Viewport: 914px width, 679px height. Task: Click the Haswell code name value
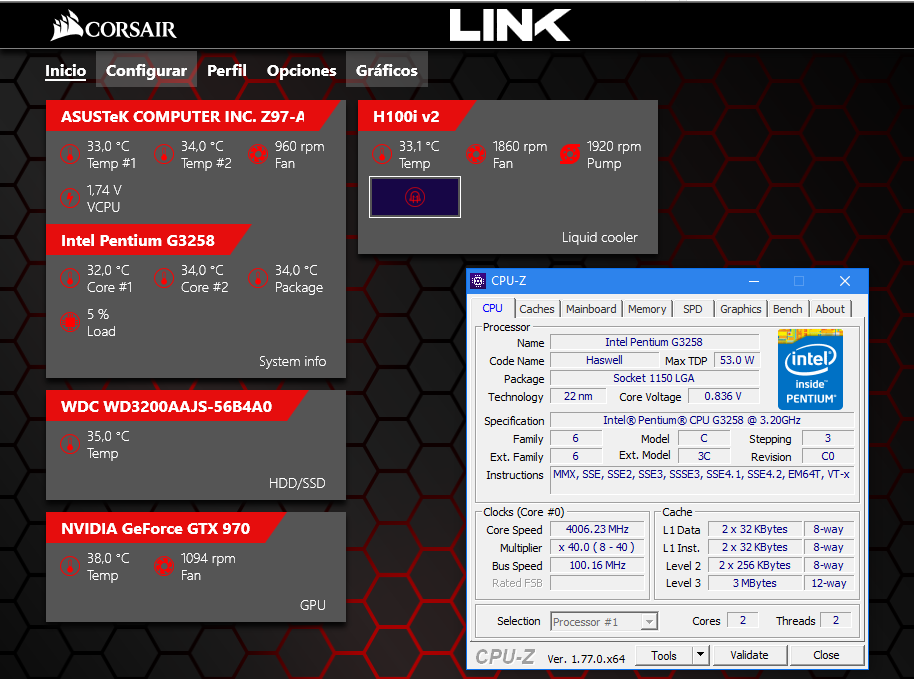coord(604,360)
